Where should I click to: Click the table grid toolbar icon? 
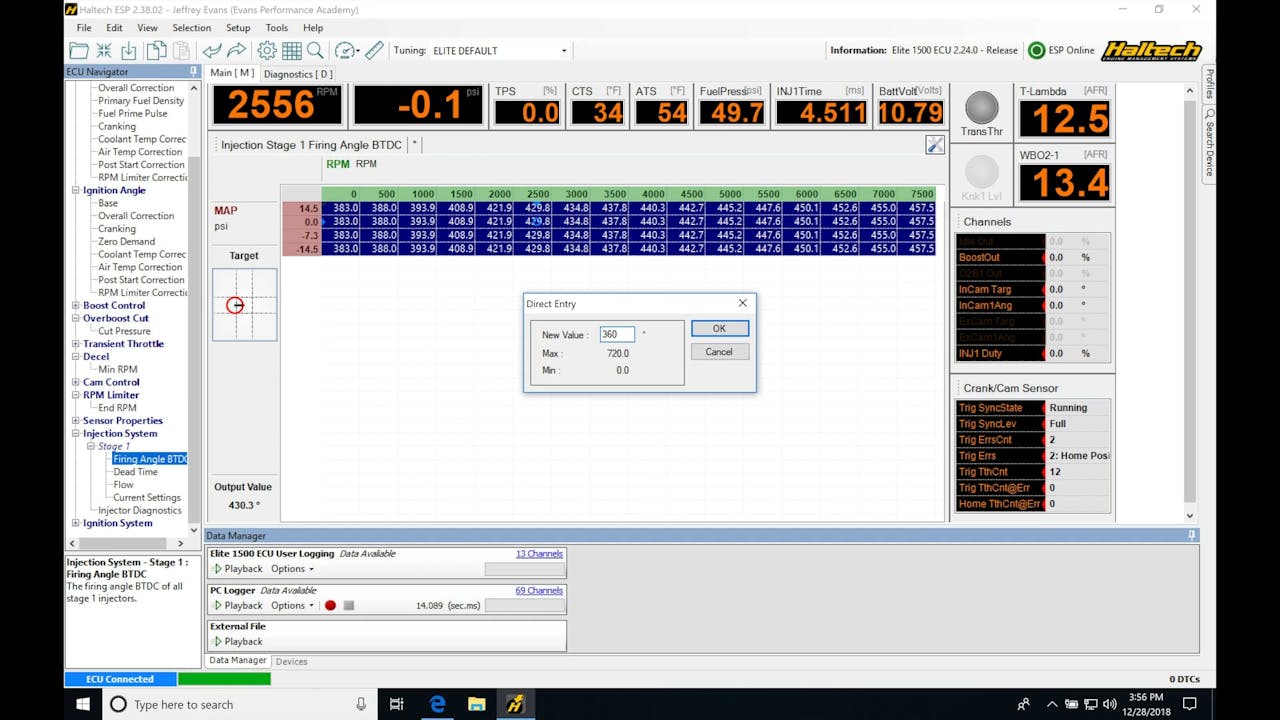[291, 51]
